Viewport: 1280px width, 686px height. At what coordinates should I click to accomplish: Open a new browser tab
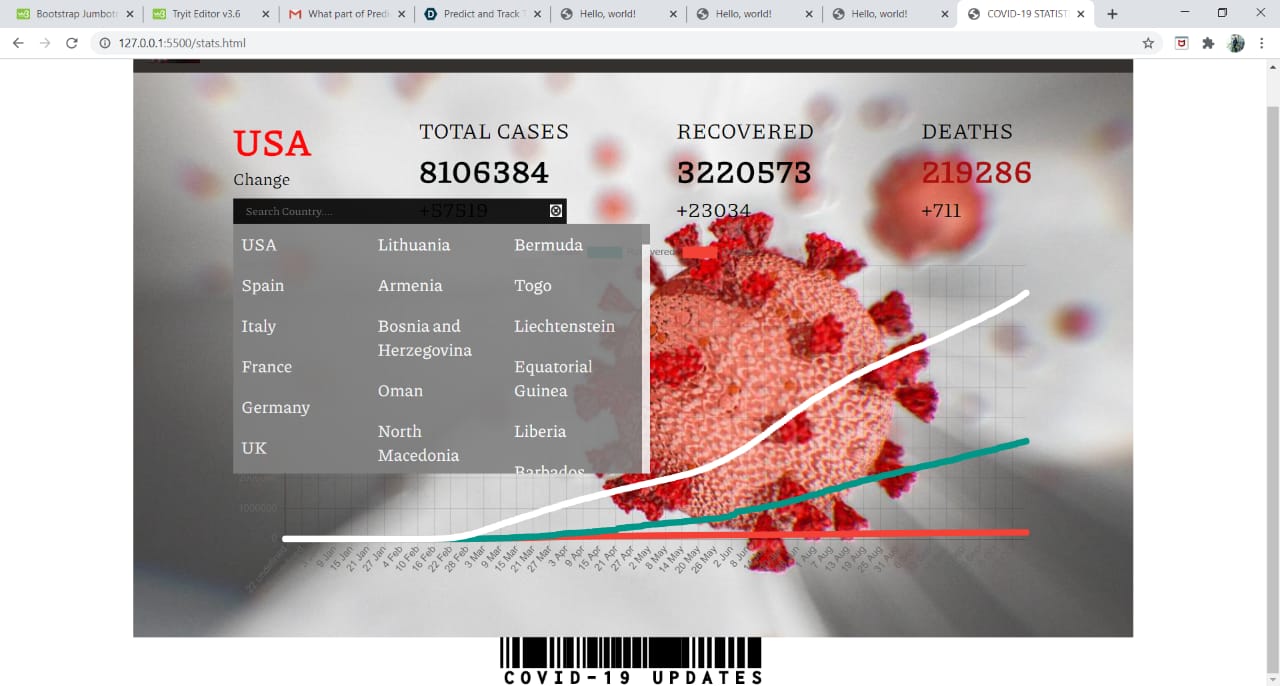pyautogui.click(x=1112, y=14)
